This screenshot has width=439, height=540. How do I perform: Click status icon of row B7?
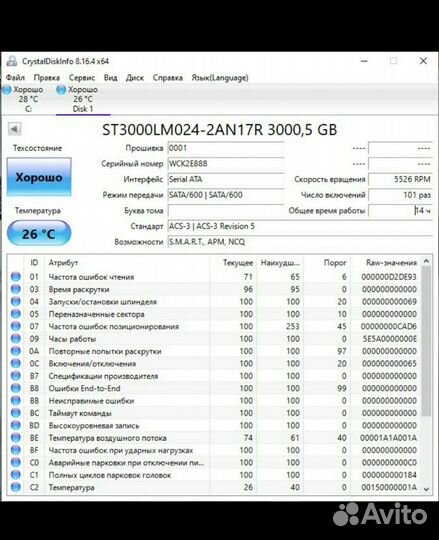(15, 376)
